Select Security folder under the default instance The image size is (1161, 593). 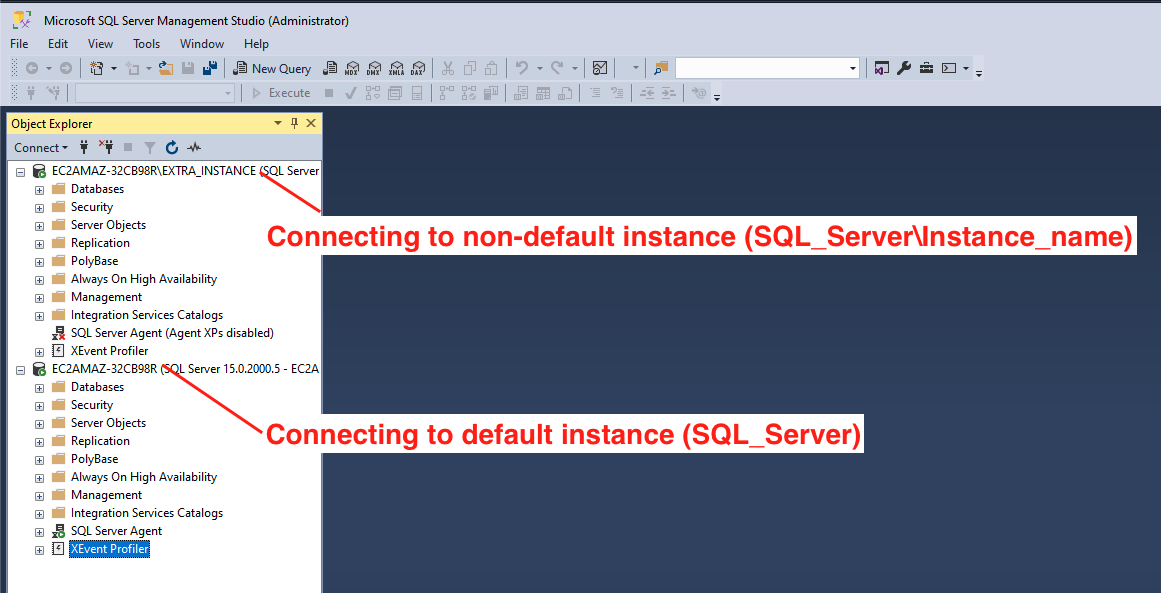[x=92, y=405]
